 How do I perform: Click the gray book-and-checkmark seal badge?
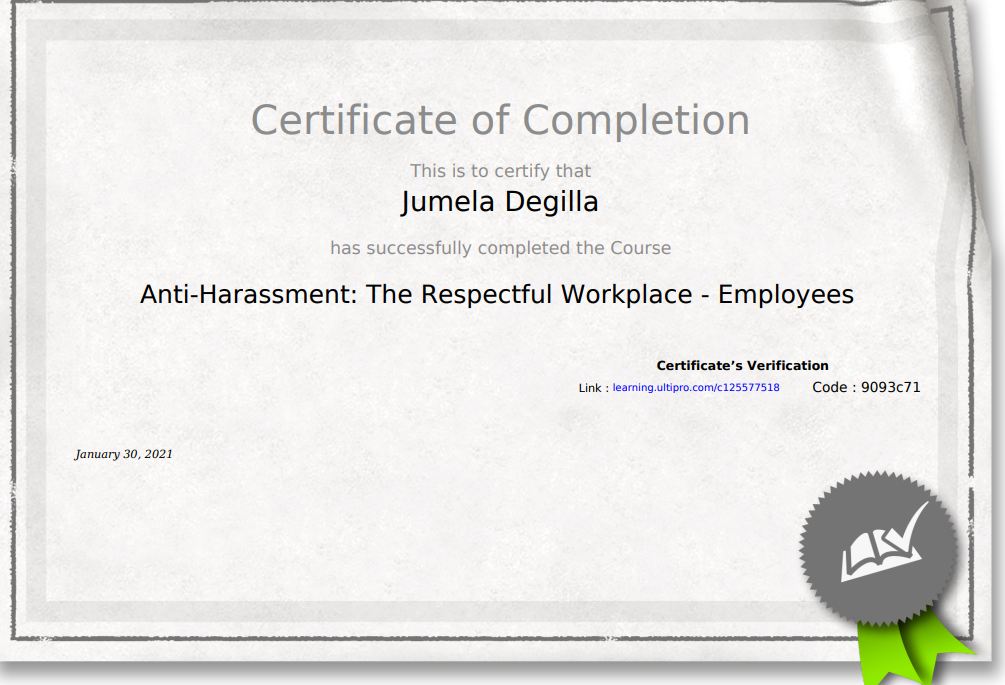tap(879, 549)
